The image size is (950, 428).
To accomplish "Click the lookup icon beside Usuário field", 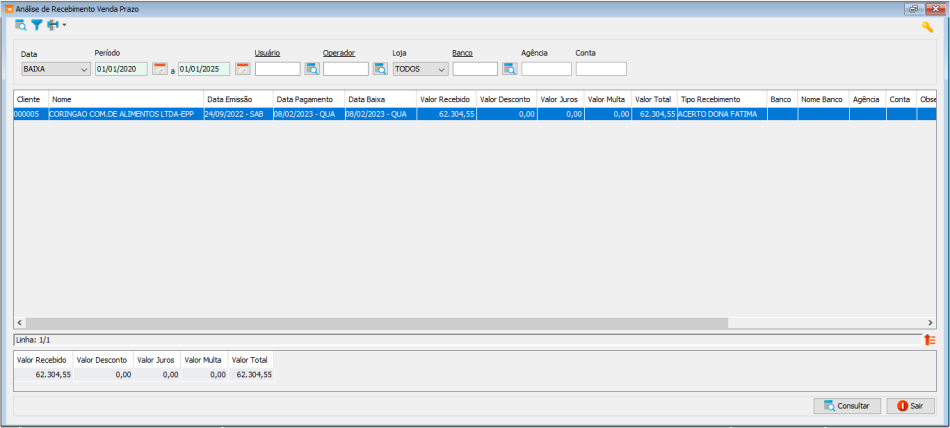I will 312,69.
